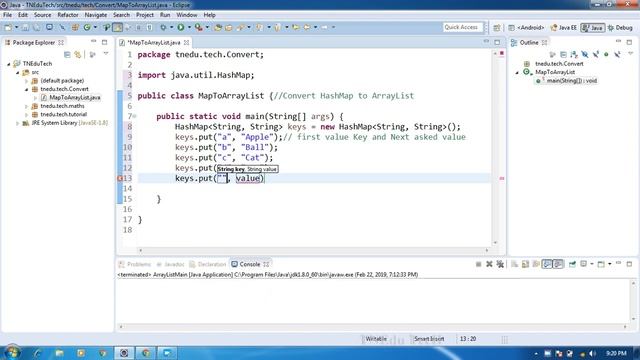Select the Java perspective button
The height and width of the screenshot is (360, 640).
(593, 28)
